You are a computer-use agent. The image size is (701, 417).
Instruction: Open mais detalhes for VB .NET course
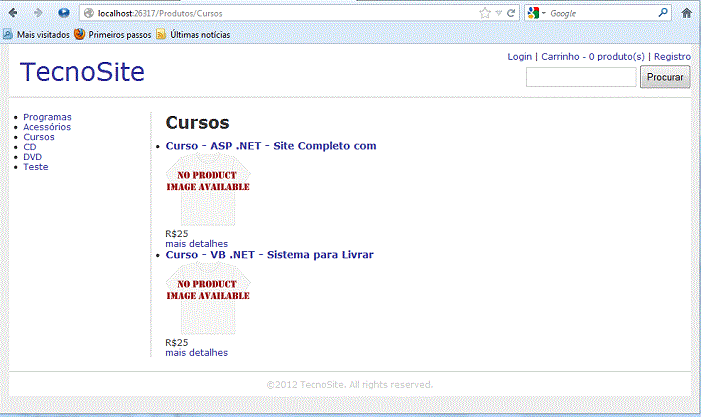coord(197,353)
